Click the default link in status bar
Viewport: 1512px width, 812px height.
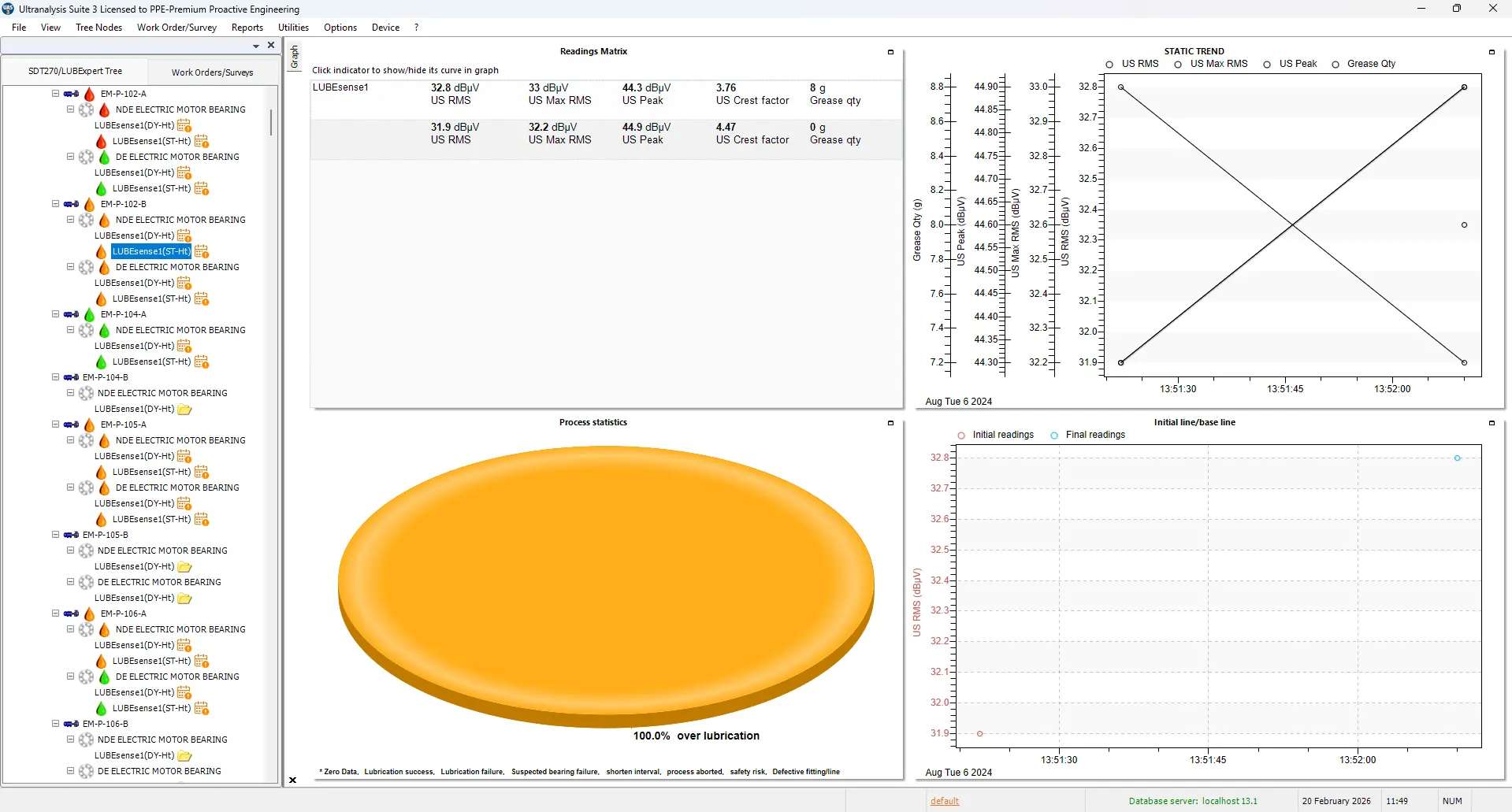[945, 801]
